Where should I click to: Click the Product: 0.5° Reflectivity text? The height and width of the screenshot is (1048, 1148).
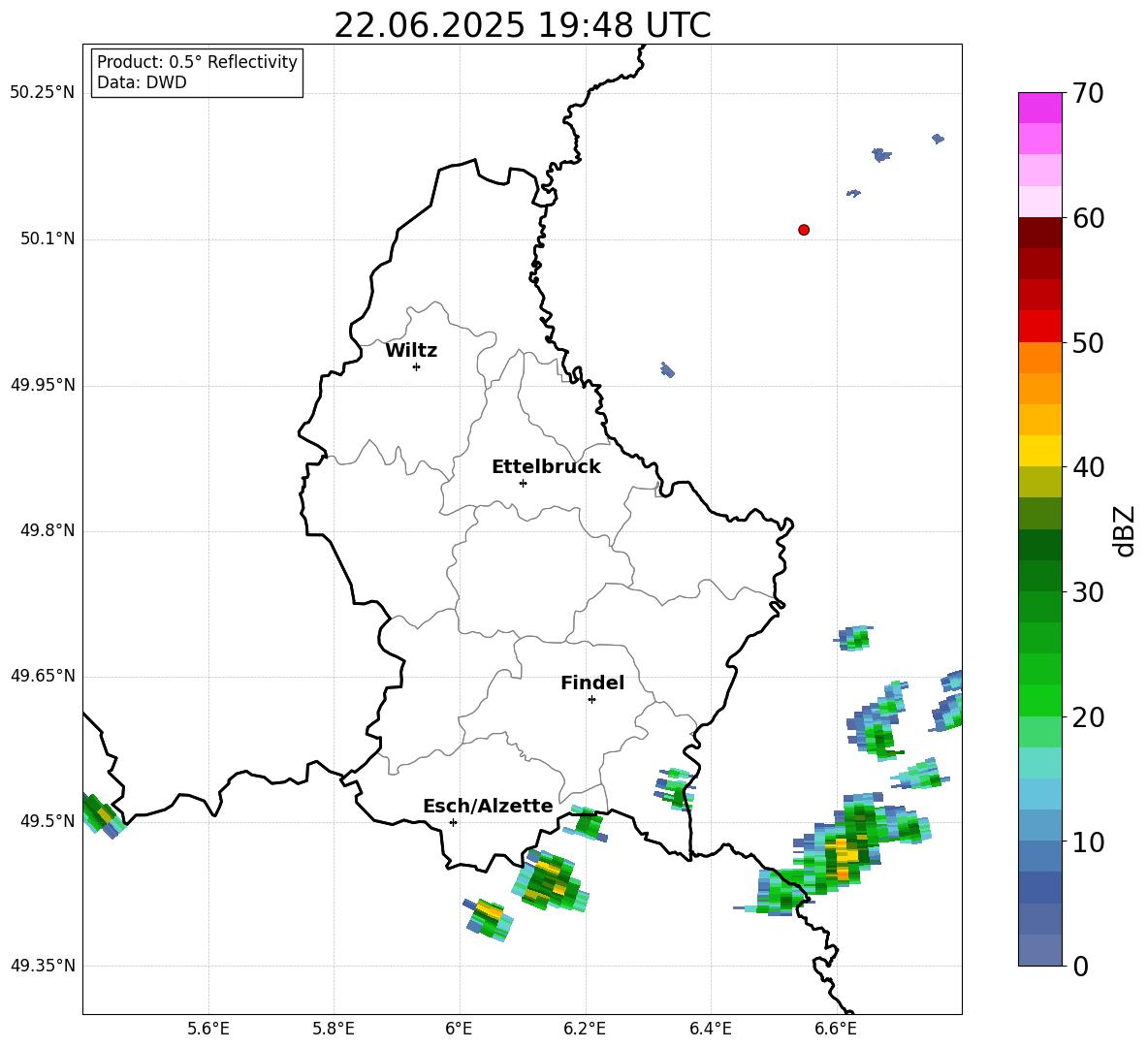click(x=197, y=62)
